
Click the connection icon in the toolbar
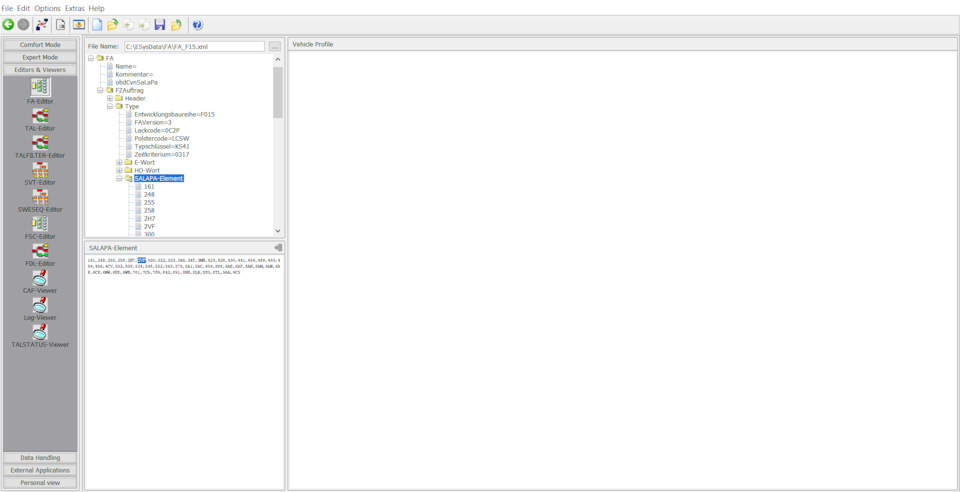[x=42, y=25]
